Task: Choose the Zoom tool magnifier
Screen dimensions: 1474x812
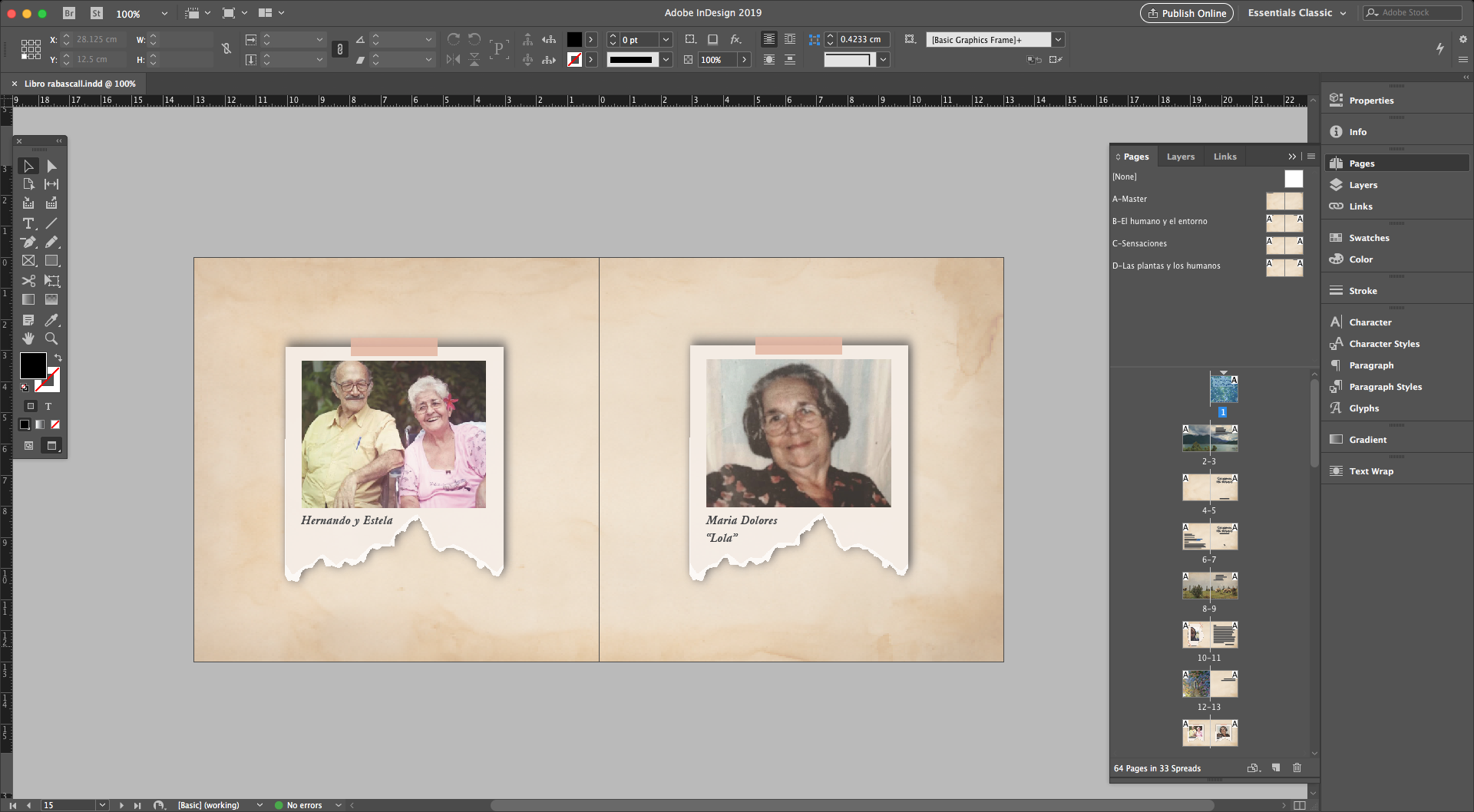Action: 51,338
